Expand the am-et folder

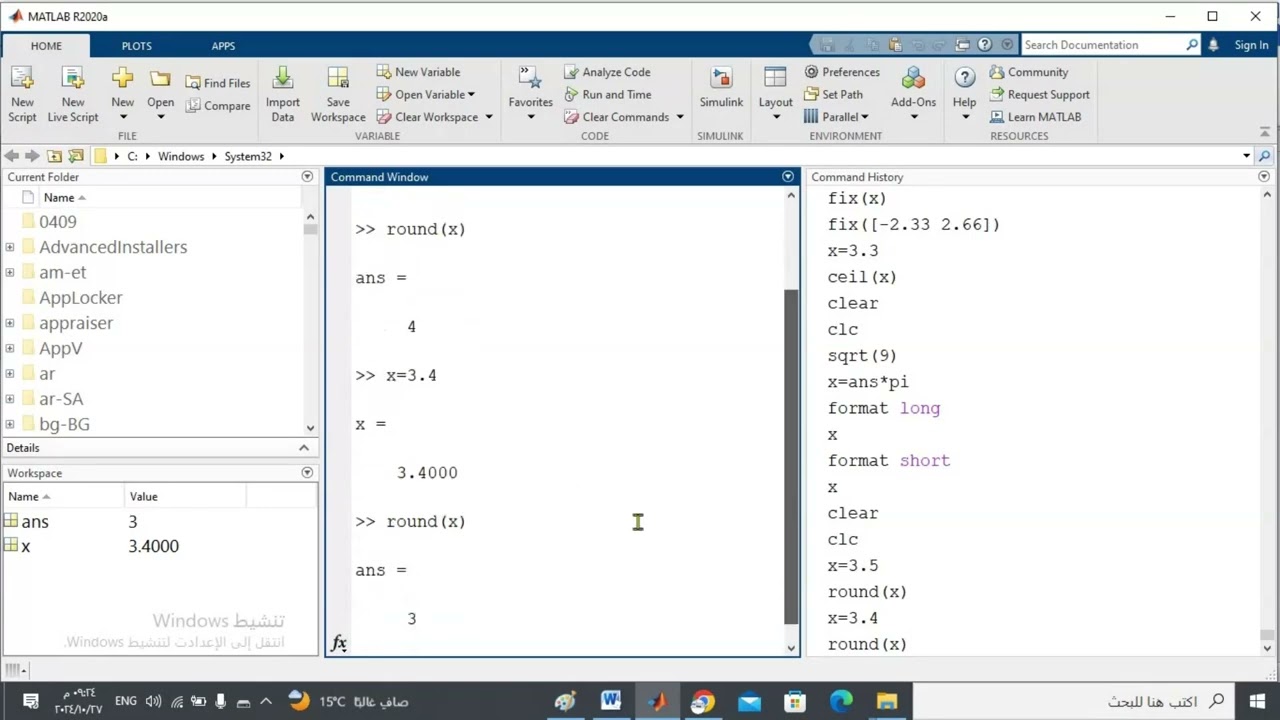pyautogui.click(x=10, y=272)
